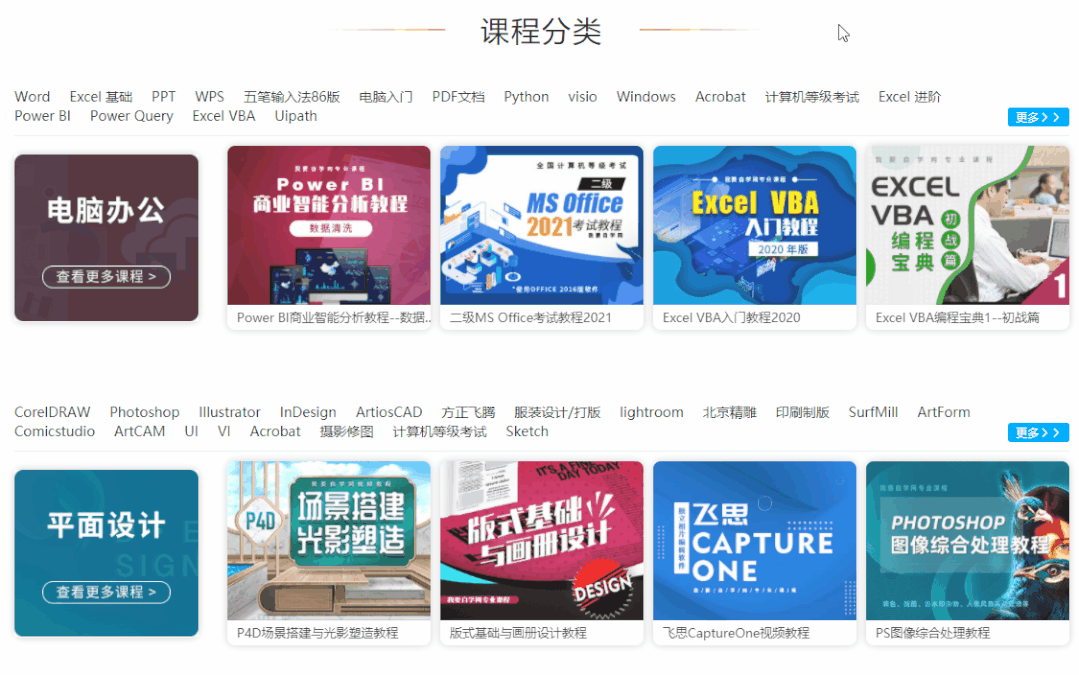Select the Photoshop category link
The width and height of the screenshot is (1079, 675).
[x=145, y=412]
